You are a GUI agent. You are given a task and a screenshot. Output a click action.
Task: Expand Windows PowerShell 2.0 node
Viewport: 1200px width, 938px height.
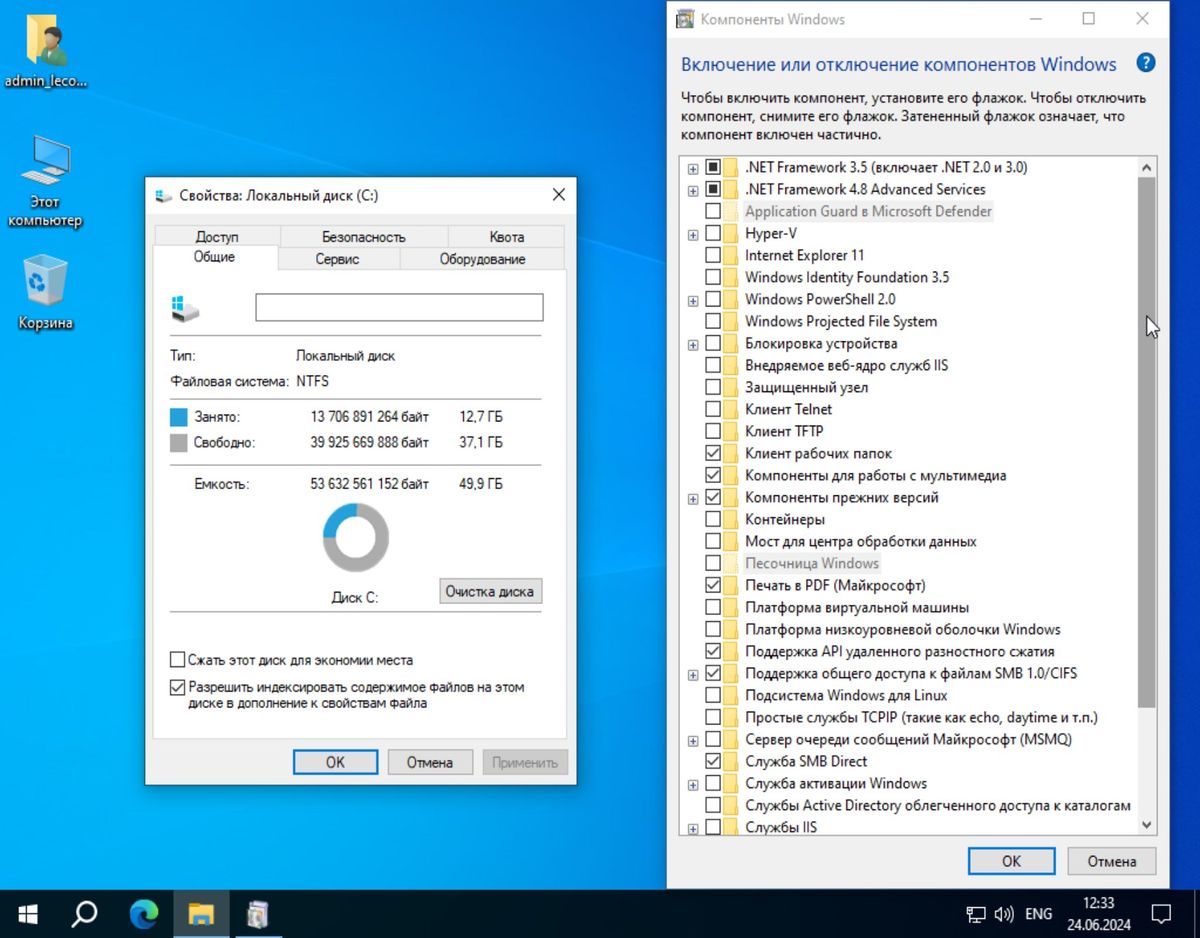point(693,300)
